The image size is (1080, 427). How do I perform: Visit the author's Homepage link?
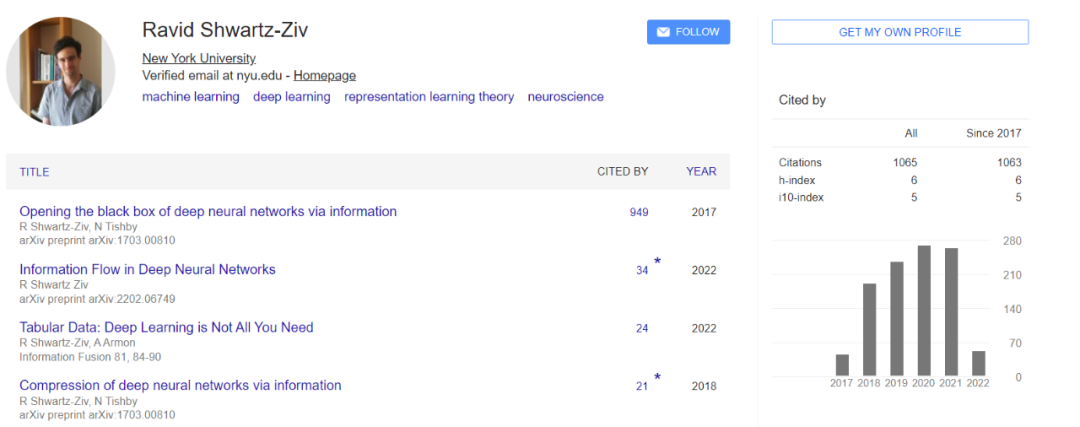324,76
